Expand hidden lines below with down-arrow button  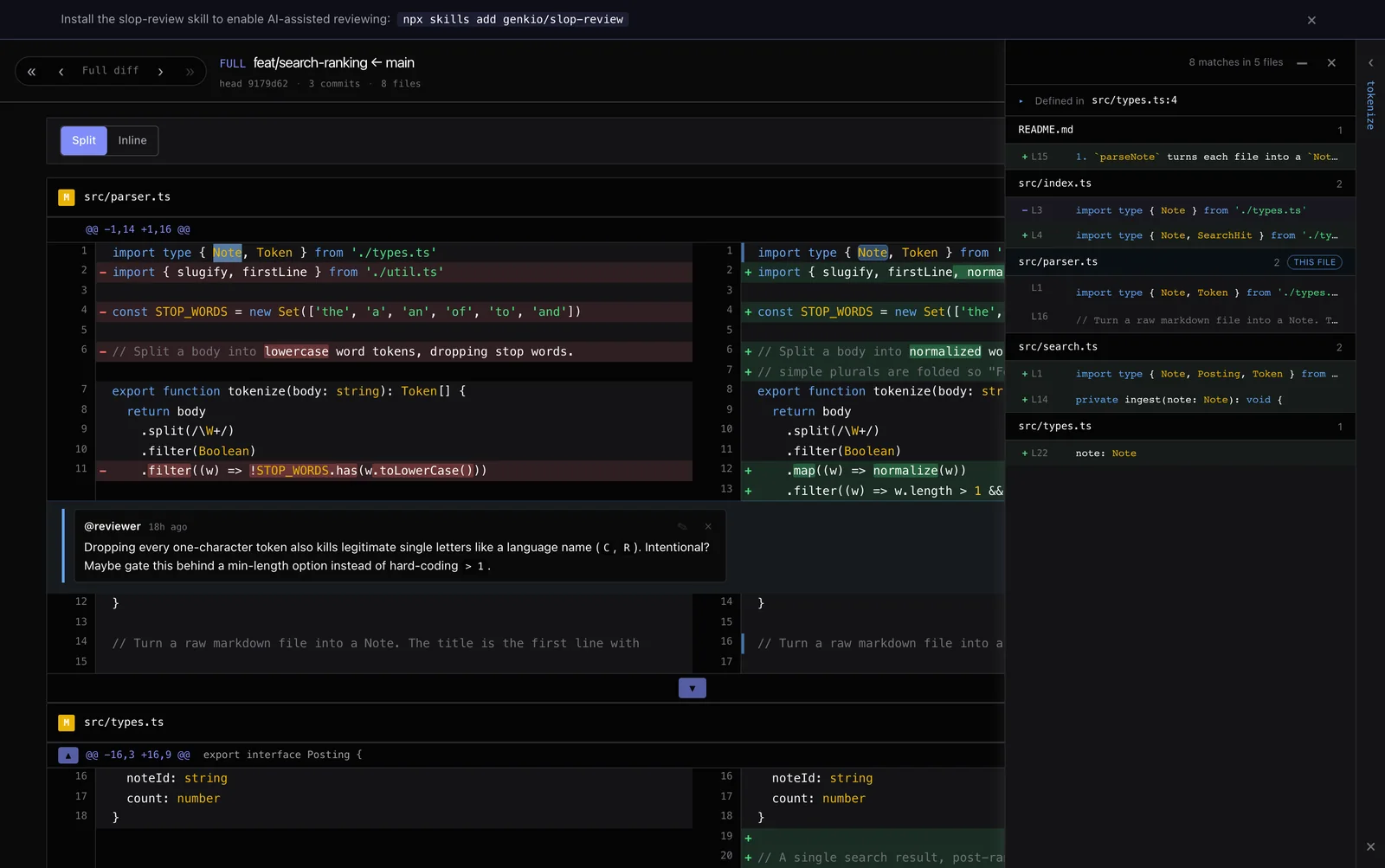(x=692, y=688)
